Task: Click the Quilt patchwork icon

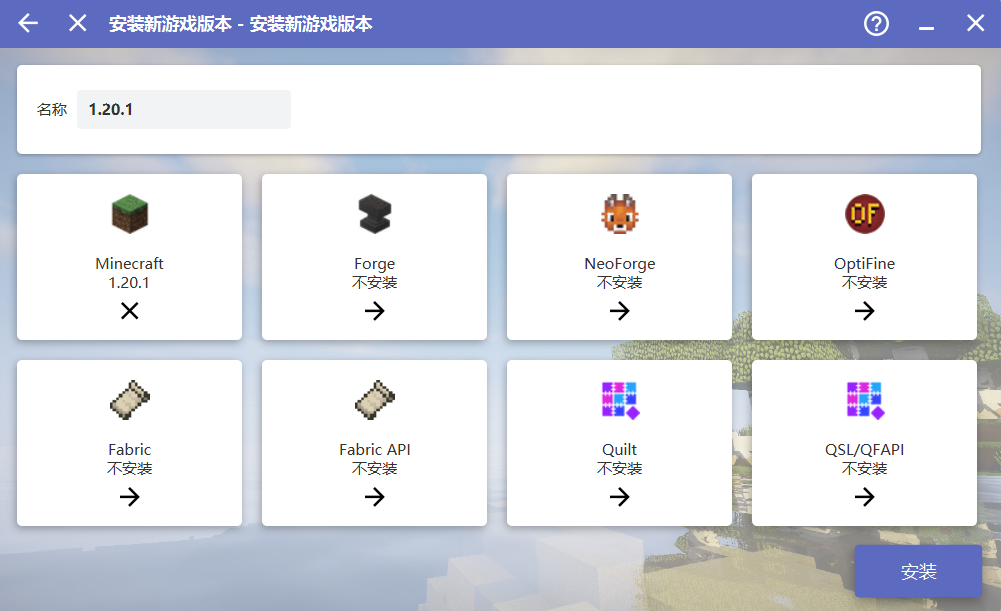Action: (620, 400)
